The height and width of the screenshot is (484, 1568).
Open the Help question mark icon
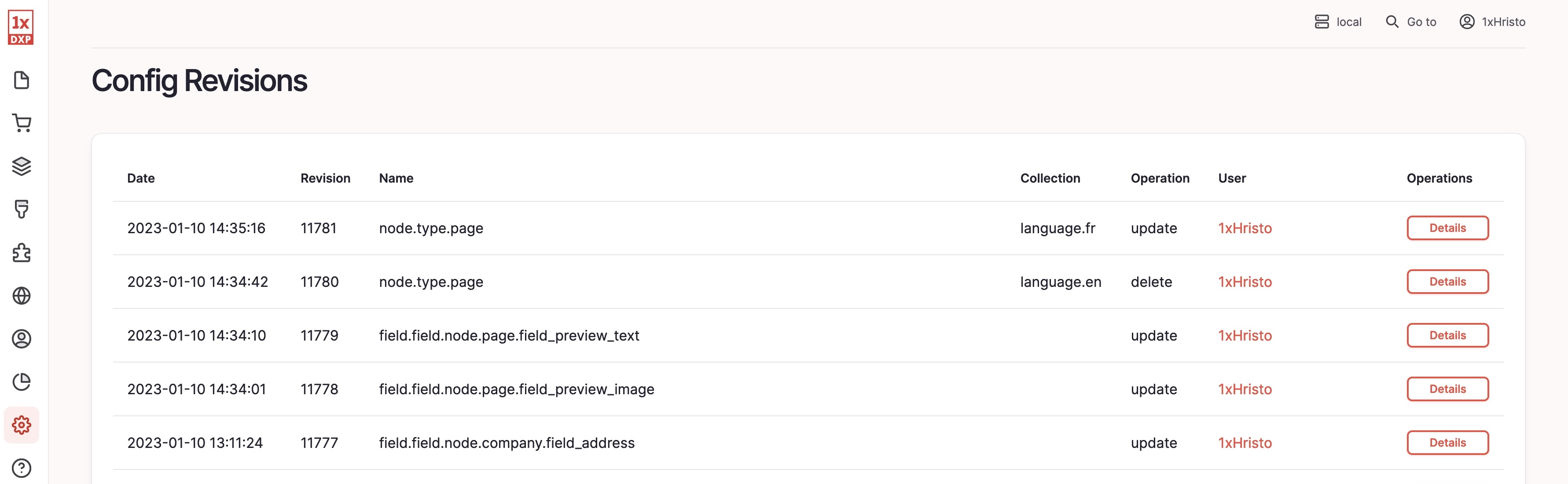[21, 468]
